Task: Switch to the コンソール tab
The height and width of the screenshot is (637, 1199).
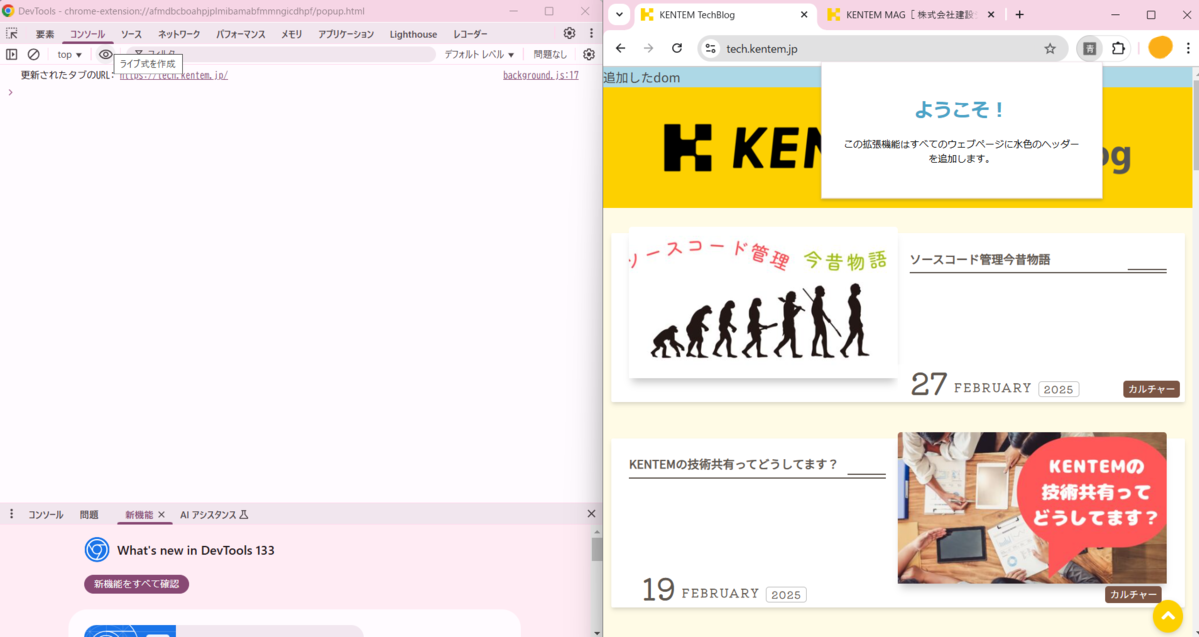Action: coord(88,34)
